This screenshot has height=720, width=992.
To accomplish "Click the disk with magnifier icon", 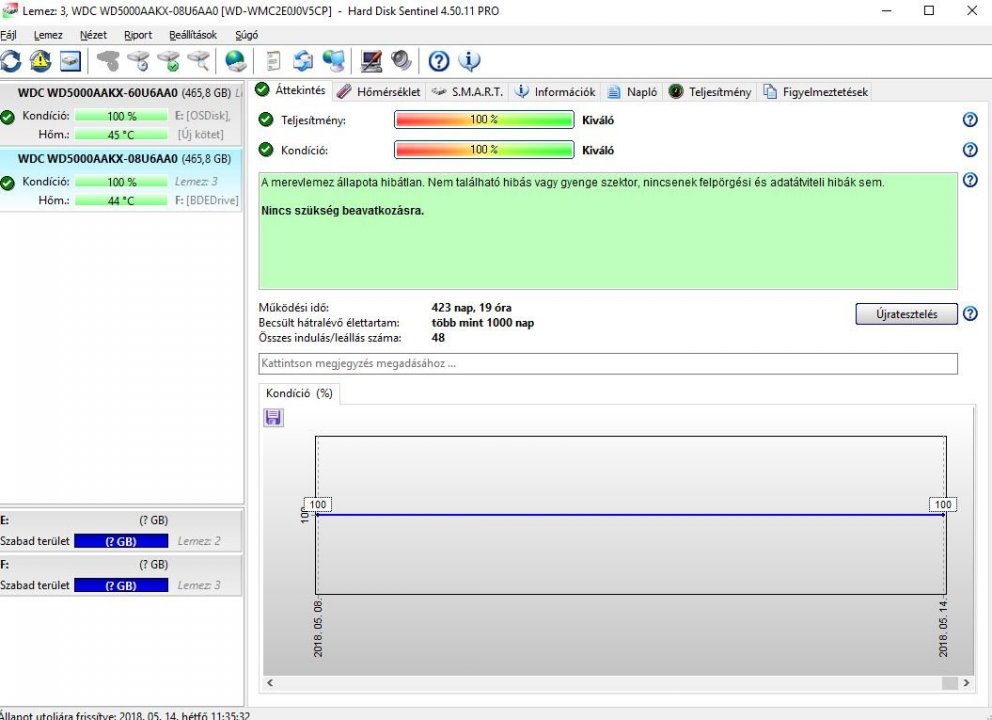I will [199, 61].
